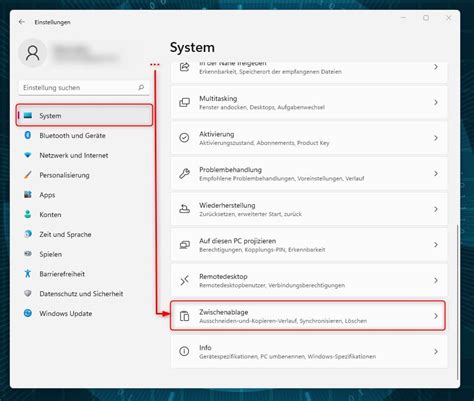Click the Multitasking title
The height and width of the screenshot is (401, 474).
pyautogui.click(x=218, y=98)
